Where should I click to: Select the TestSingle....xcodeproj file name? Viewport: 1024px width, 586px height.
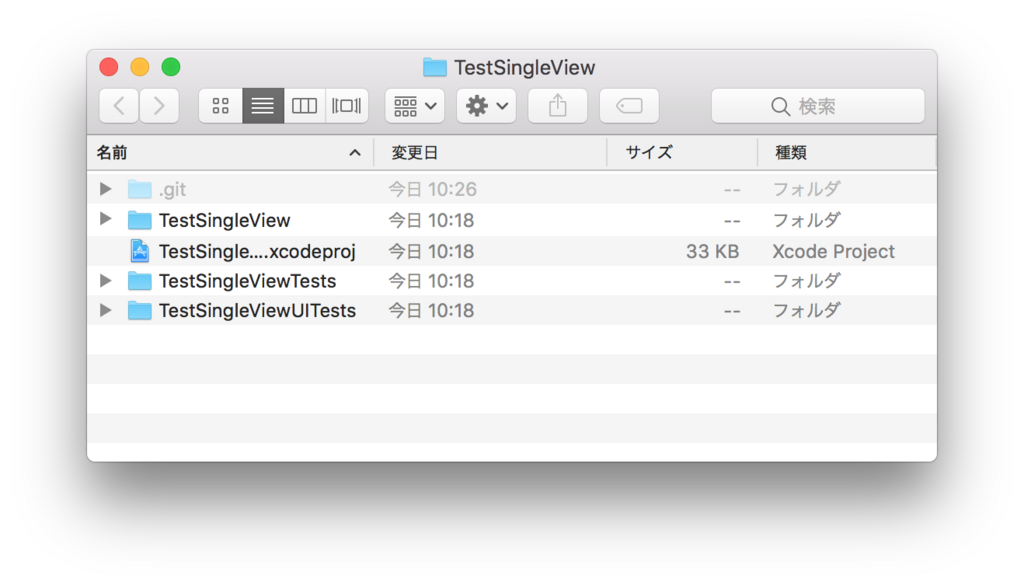click(257, 252)
